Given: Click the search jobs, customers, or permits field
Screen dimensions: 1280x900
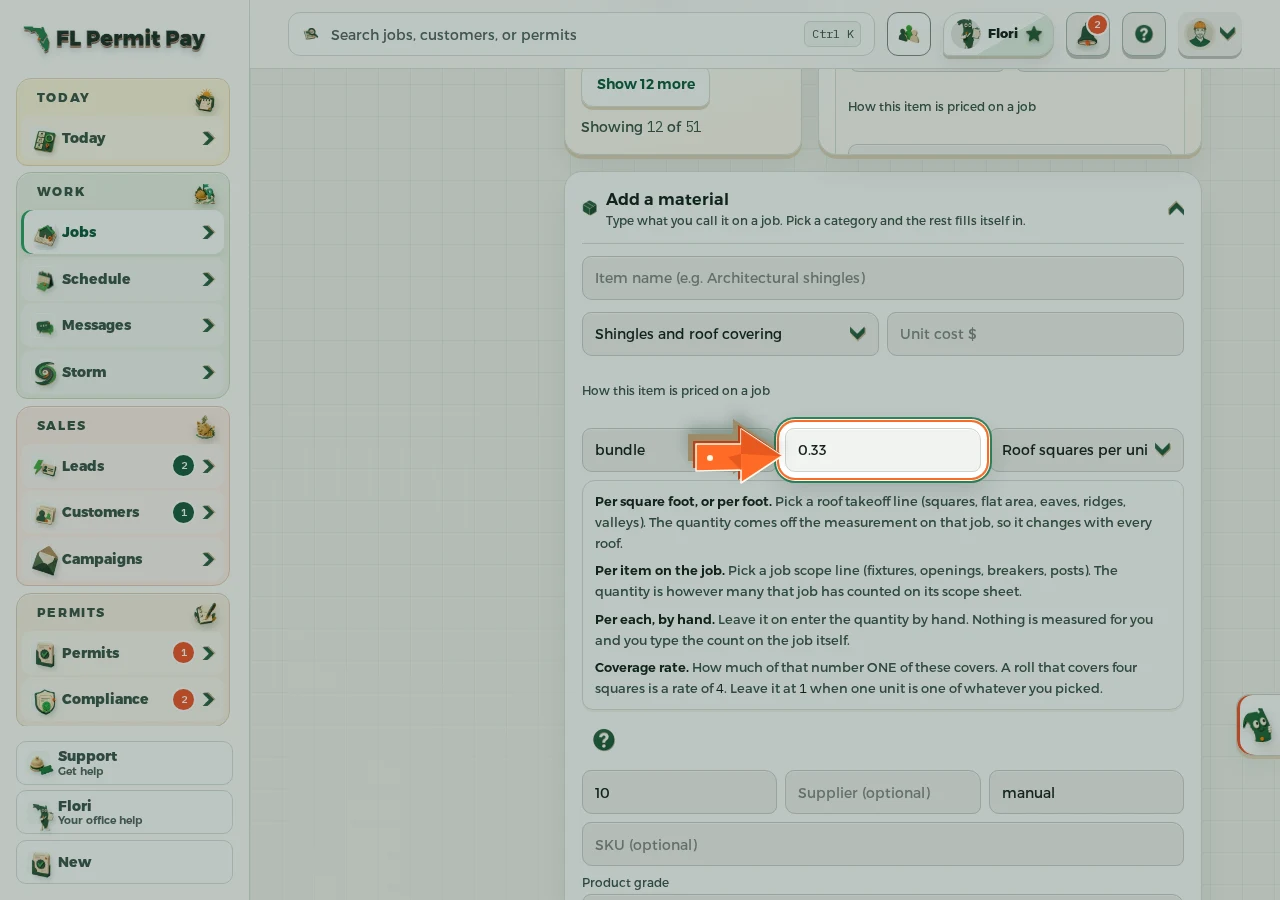Looking at the screenshot, I should pos(581,34).
